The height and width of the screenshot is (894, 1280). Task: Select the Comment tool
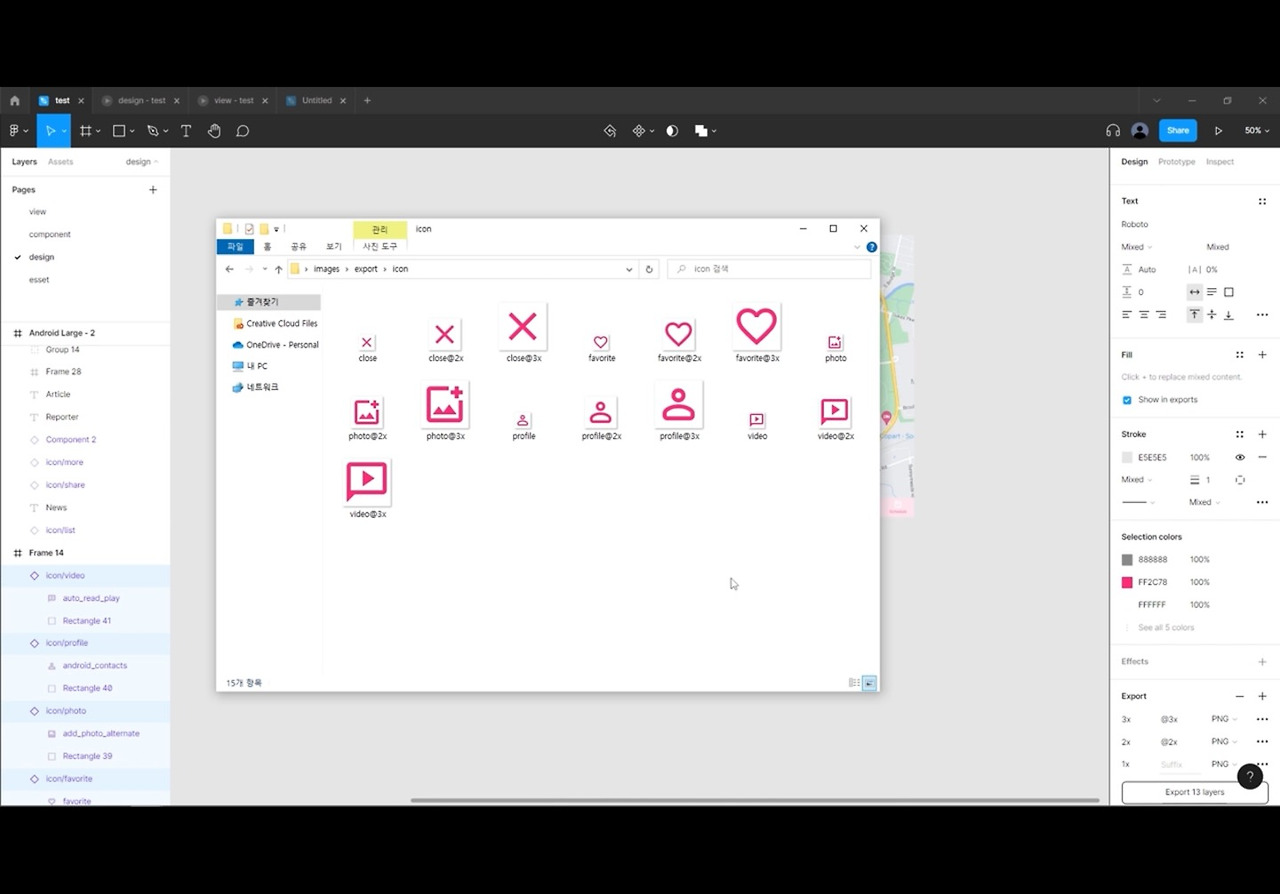(242, 131)
